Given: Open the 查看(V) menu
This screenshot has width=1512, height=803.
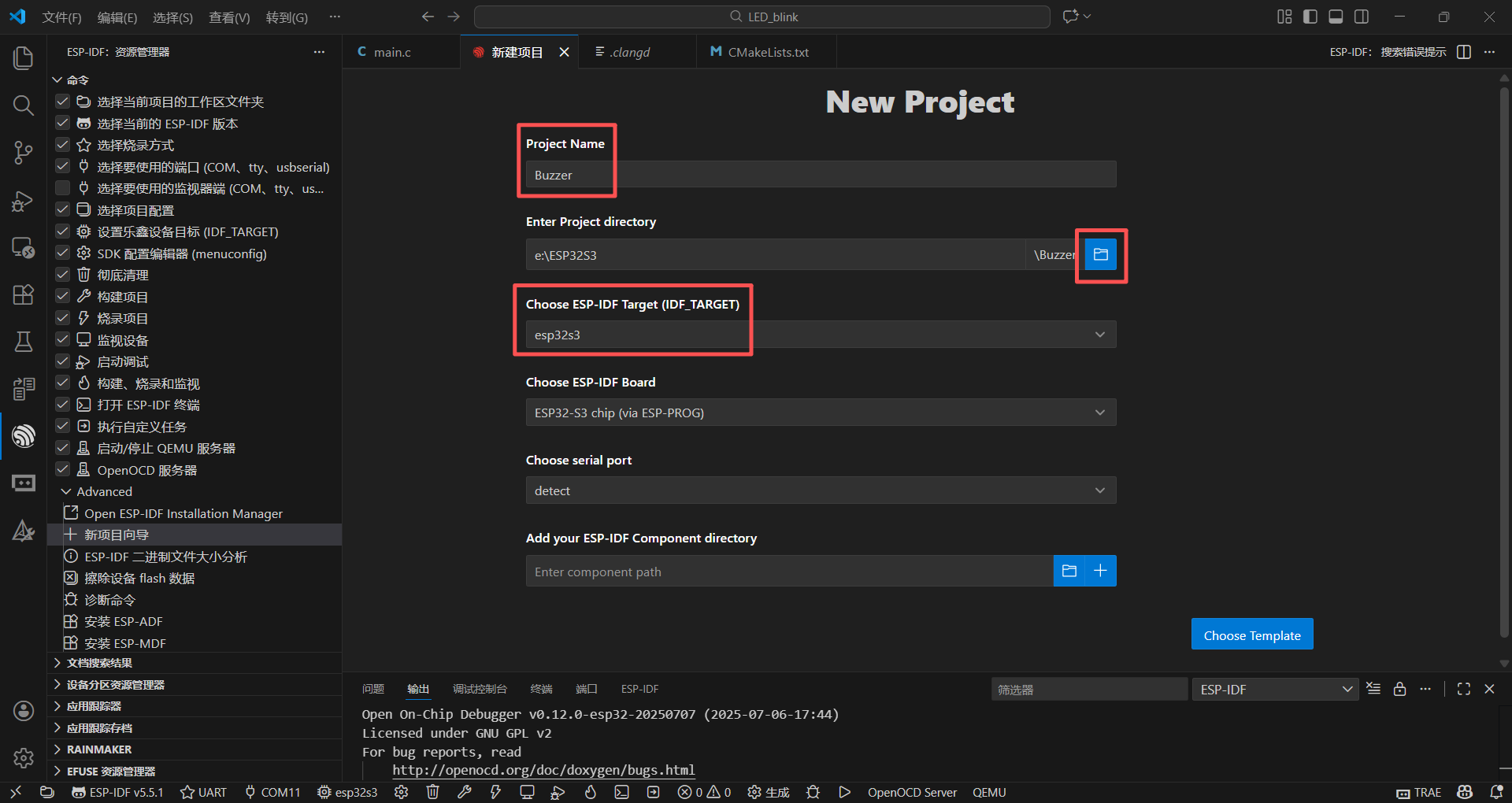Looking at the screenshot, I should point(229,17).
